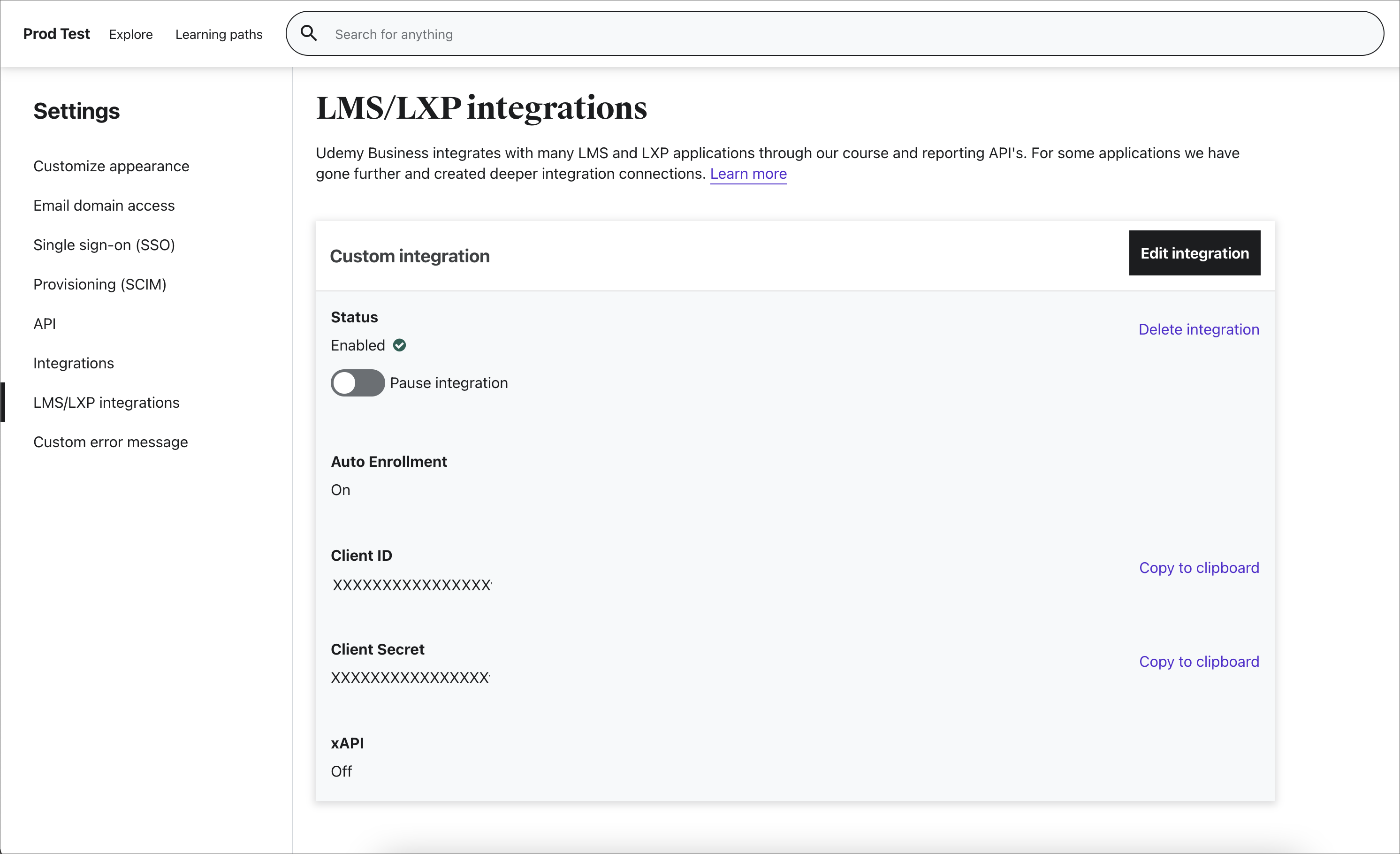Click the Provisioning SCIM settings item
This screenshot has height=854, width=1400.
[x=99, y=284]
